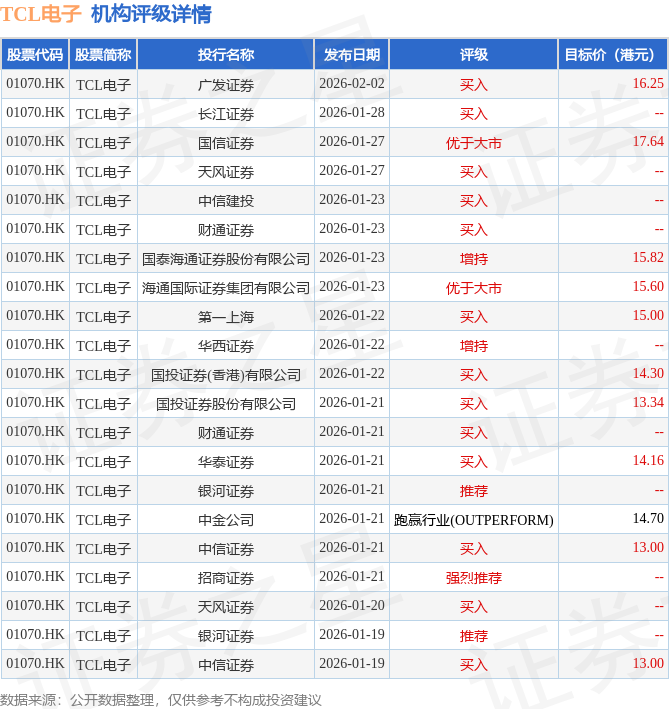Click target price 15.82
The image size is (669, 709).
(648, 257)
